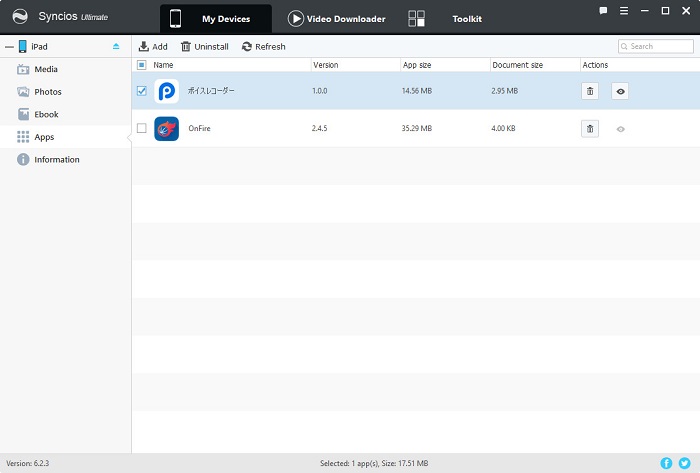Open the Facebook icon in the status bar
This screenshot has width=700, height=473.
[667, 463]
